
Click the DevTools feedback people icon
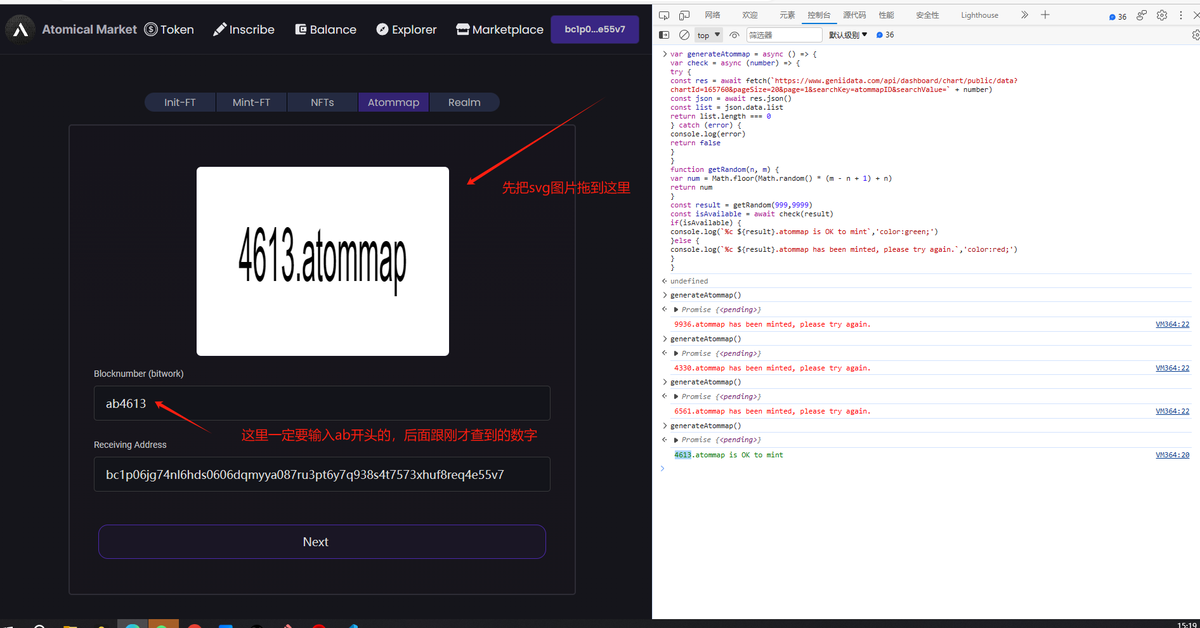1142,15
